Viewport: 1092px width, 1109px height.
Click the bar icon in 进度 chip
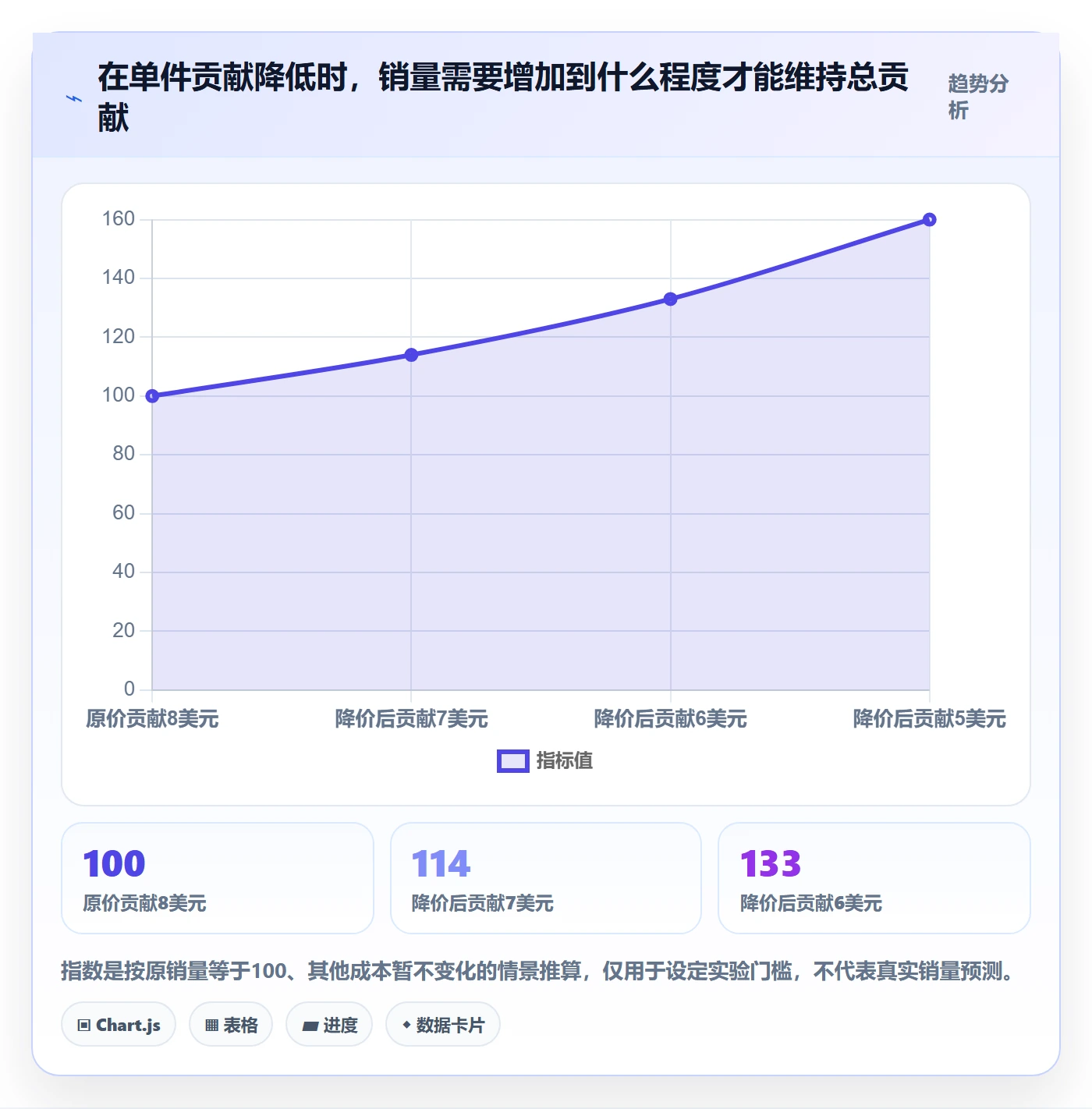click(x=310, y=1026)
